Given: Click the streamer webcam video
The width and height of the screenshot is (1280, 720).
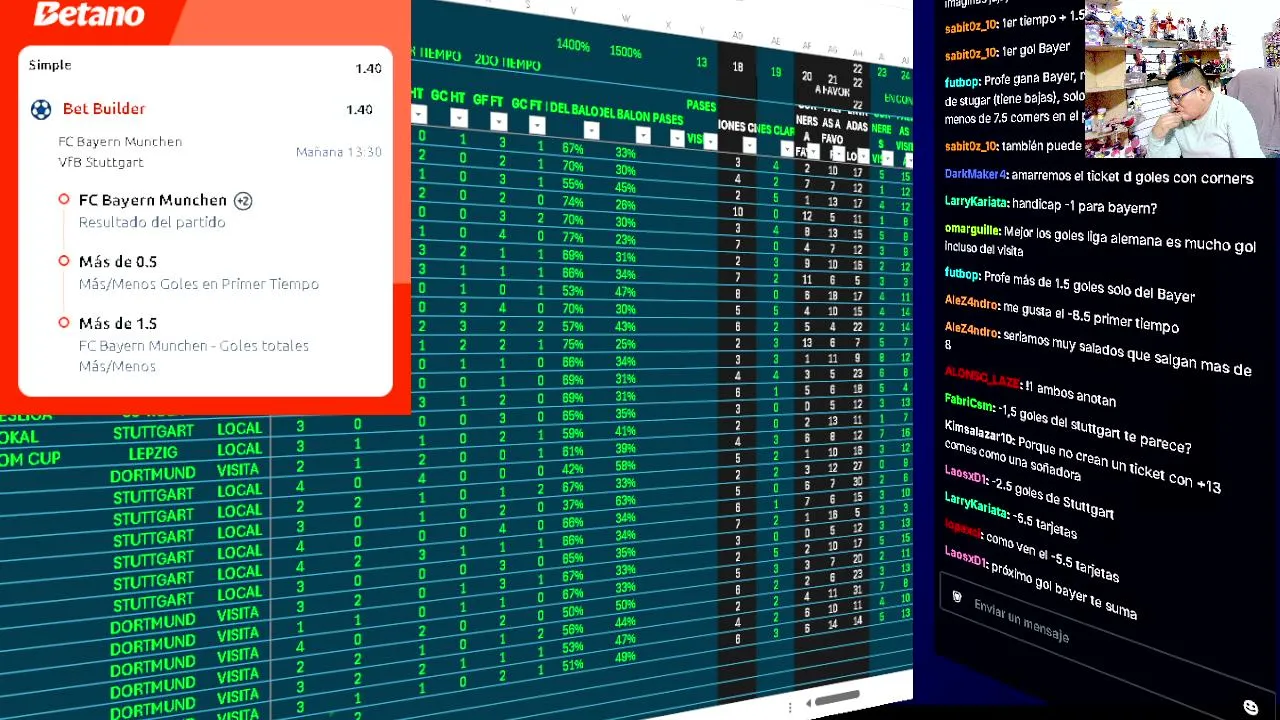Looking at the screenshot, I should point(1182,79).
